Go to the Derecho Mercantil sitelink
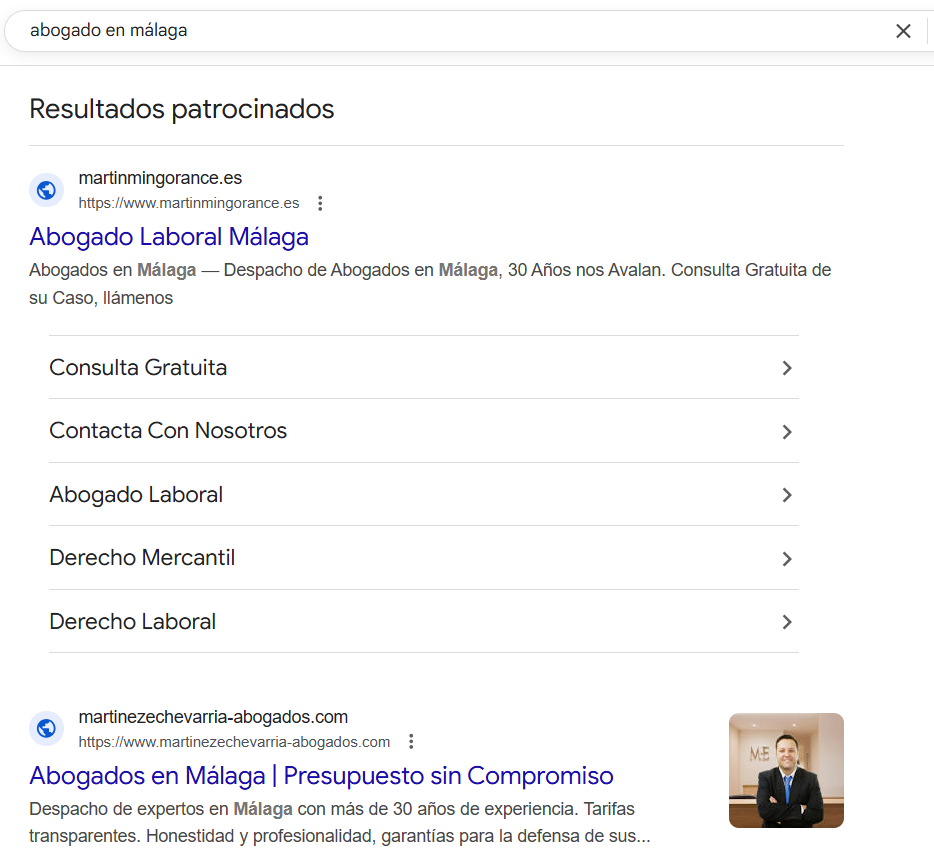The width and height of the screenshot is (934, 862). coord(142,558)
